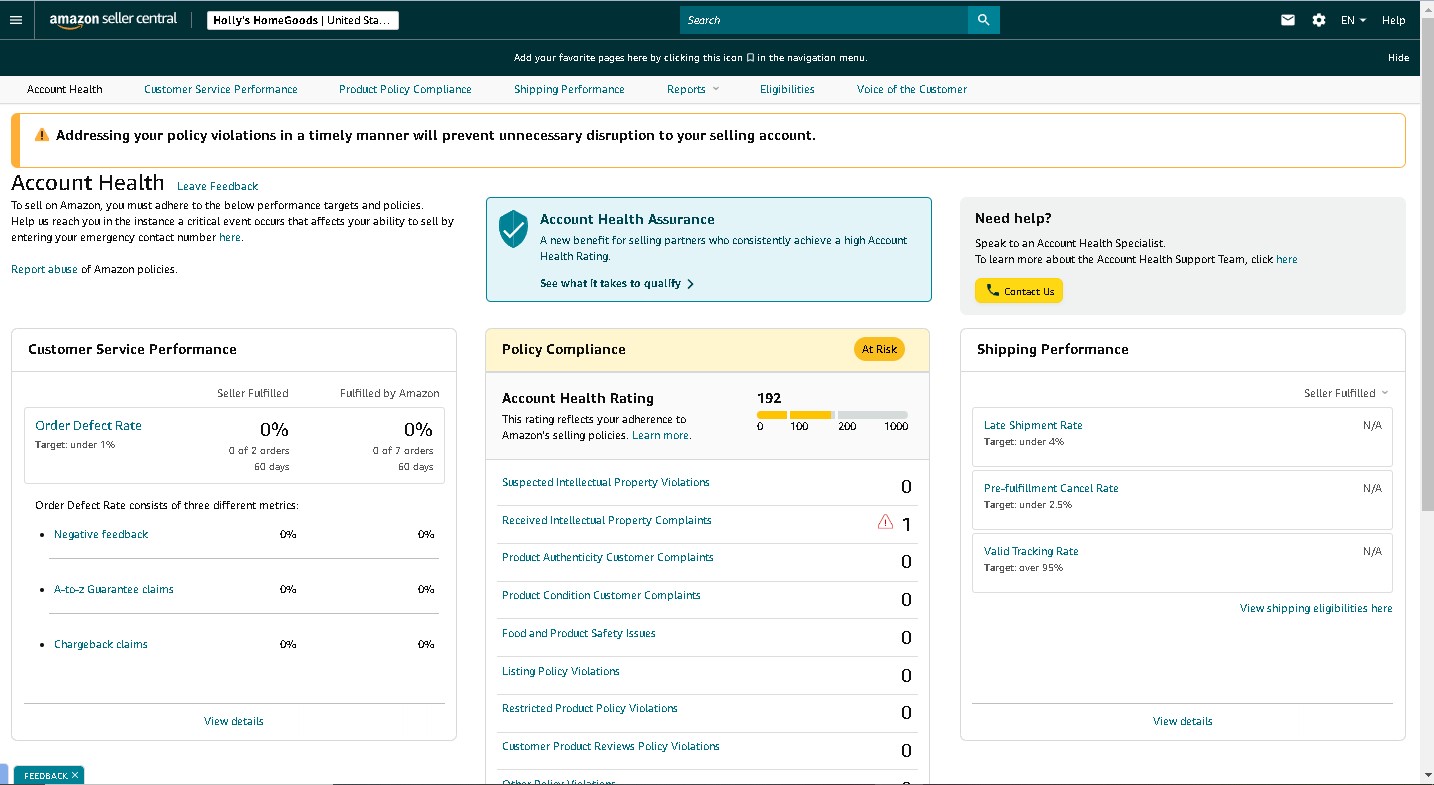1434x785 pixels.
Task: Open the Holly's HomeGoods store selector
Action: pos(303,20)
